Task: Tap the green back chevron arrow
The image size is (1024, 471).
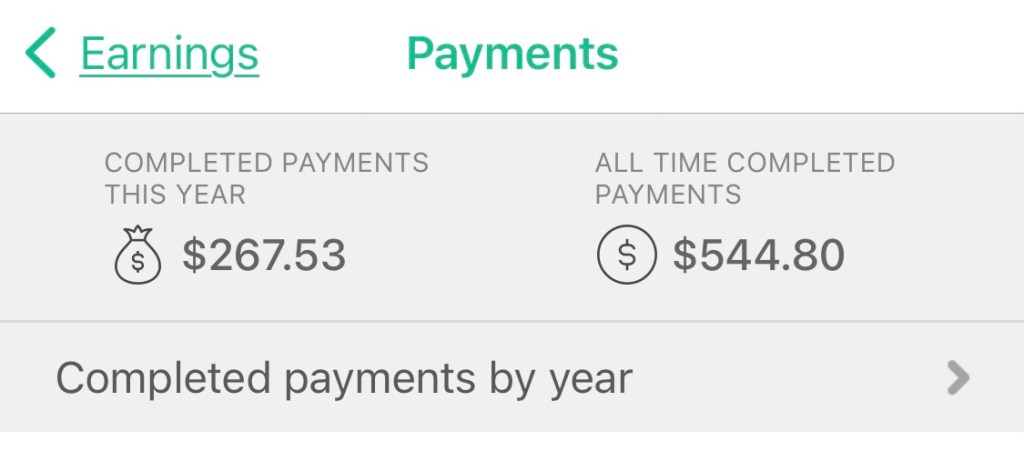Action: pos(41,54)
